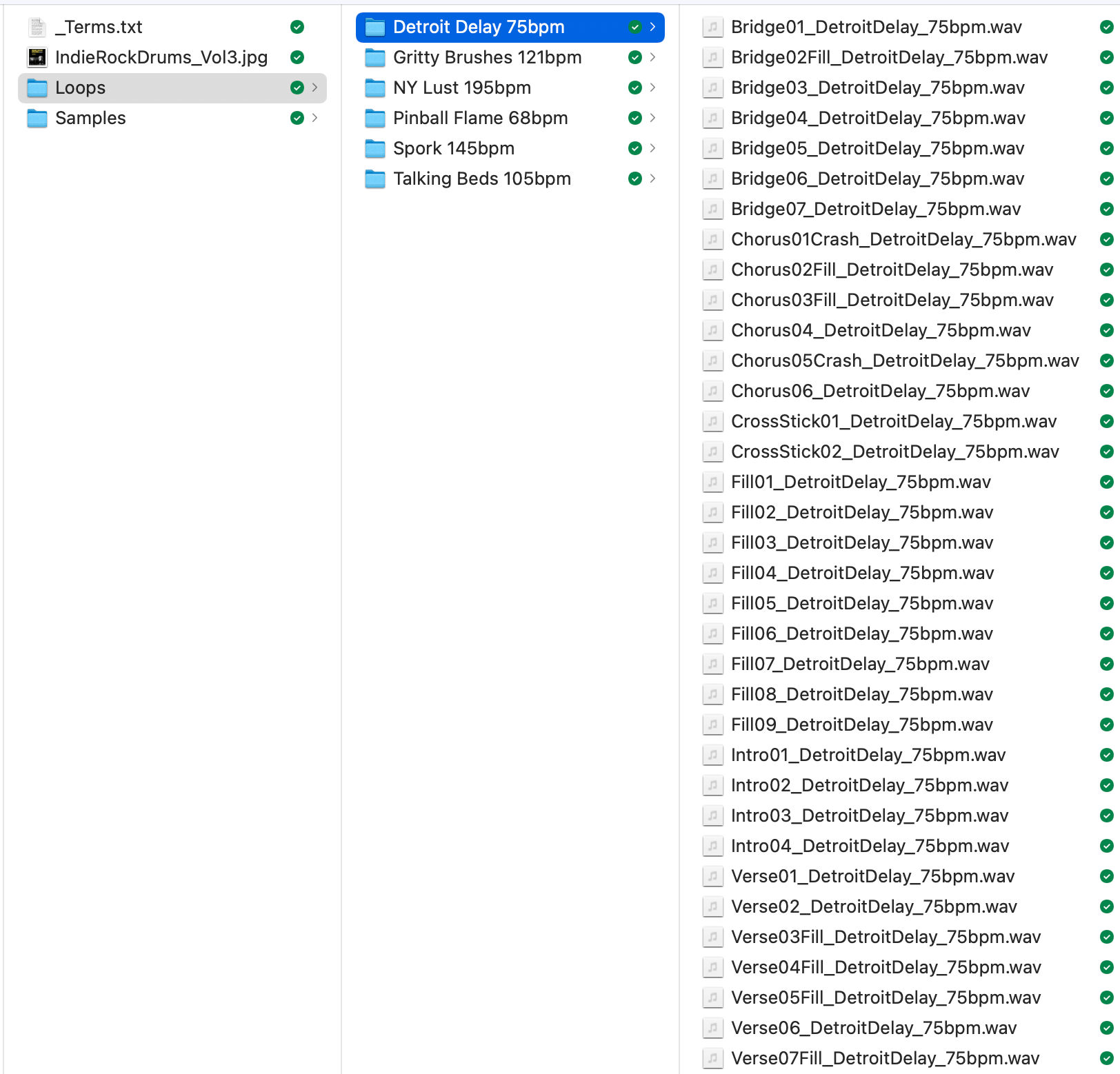This screenshot has width=1120, height=1074.
Task: Click the _Terms.txt document icon
Action: tap(37, 27)
